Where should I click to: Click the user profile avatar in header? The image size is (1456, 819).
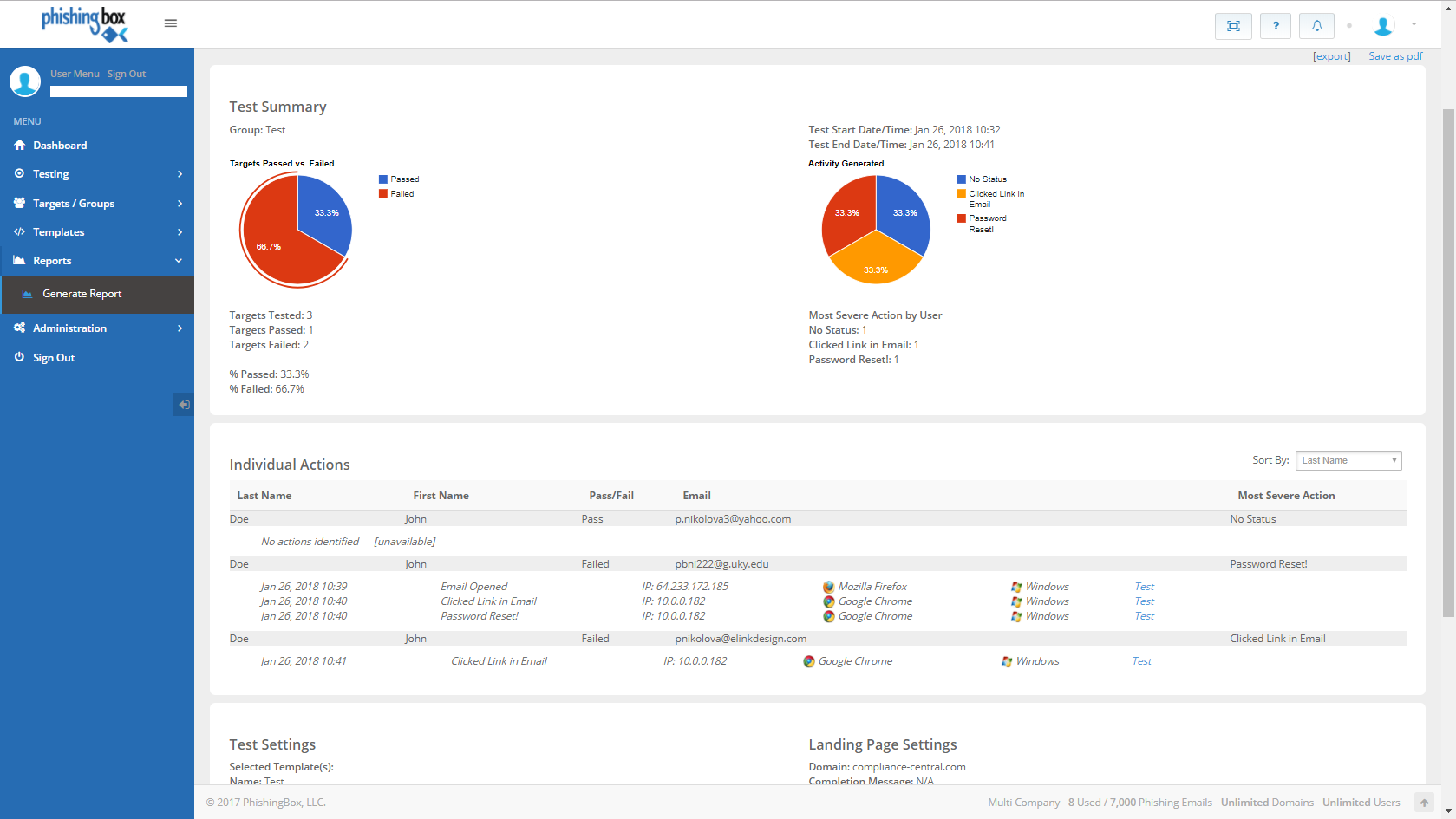1383,26
